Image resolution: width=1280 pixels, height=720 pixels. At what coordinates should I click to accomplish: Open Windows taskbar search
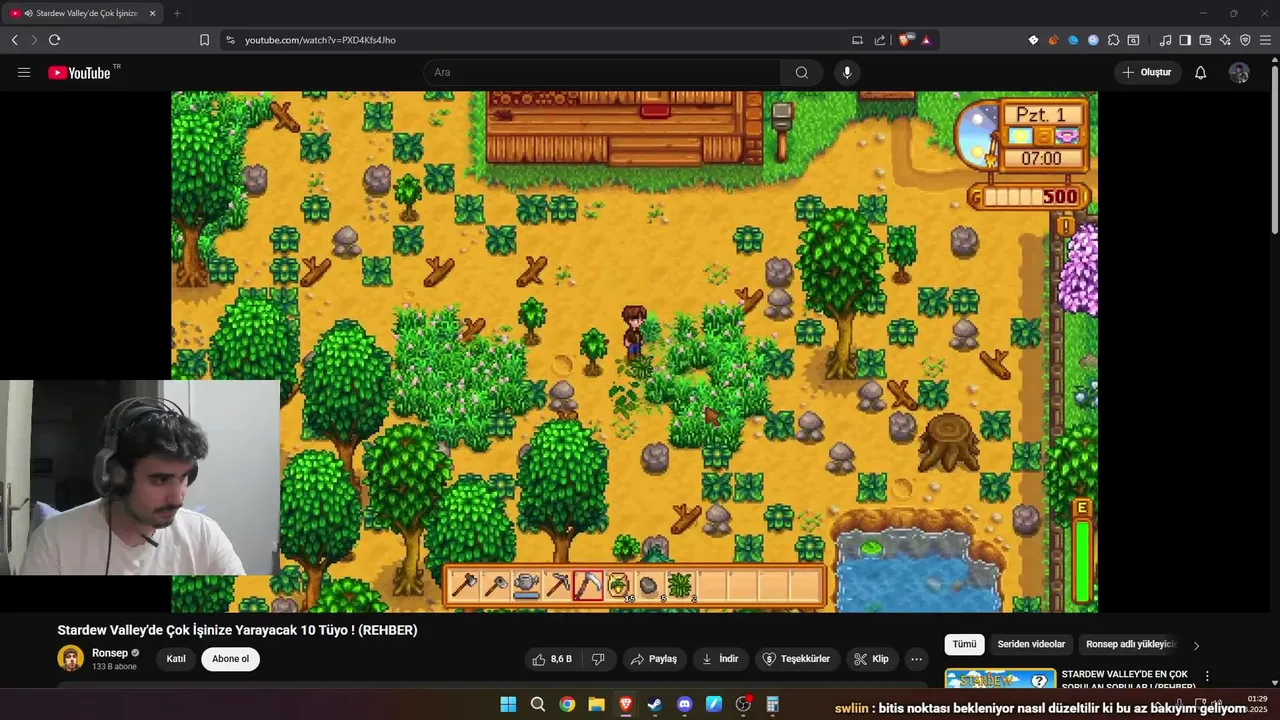(538, 704)
